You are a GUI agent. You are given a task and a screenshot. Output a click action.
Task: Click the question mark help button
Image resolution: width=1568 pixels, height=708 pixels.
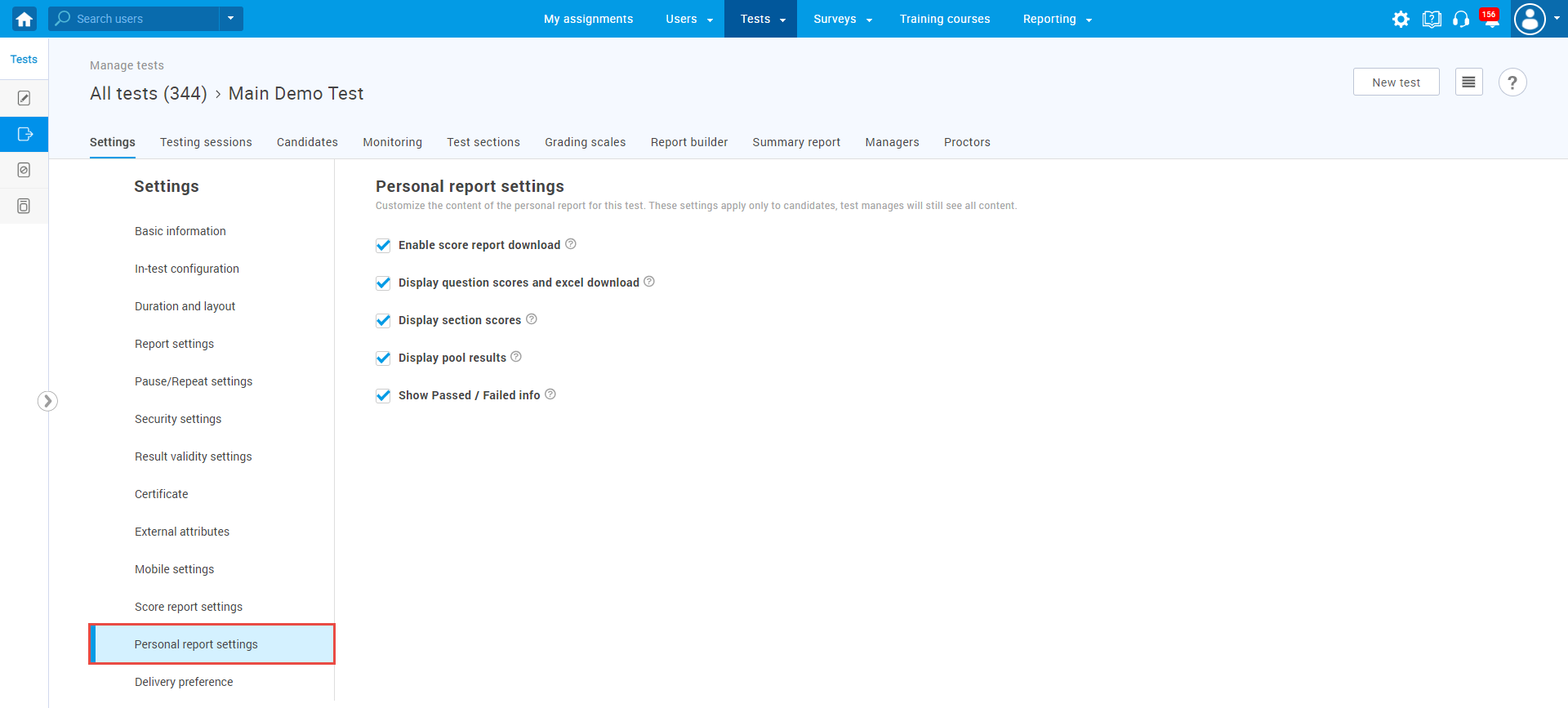point(1512,82)
